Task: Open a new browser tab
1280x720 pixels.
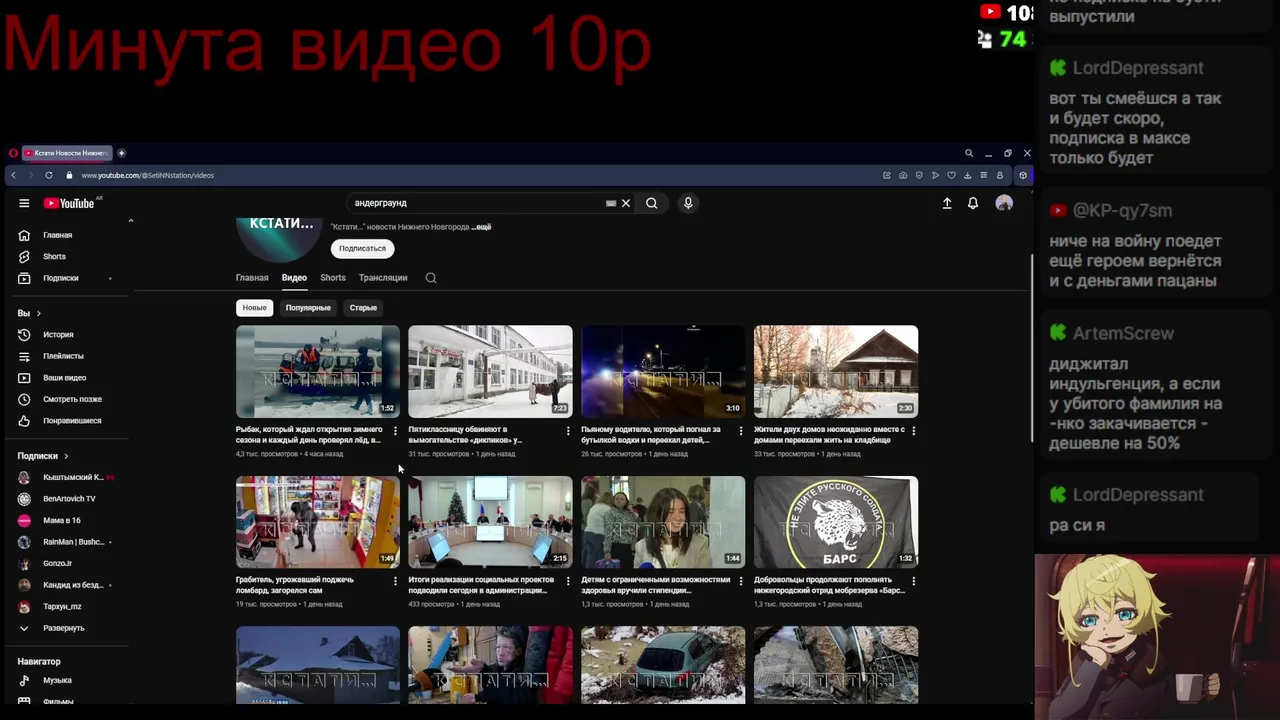Action: coord(121,153)
